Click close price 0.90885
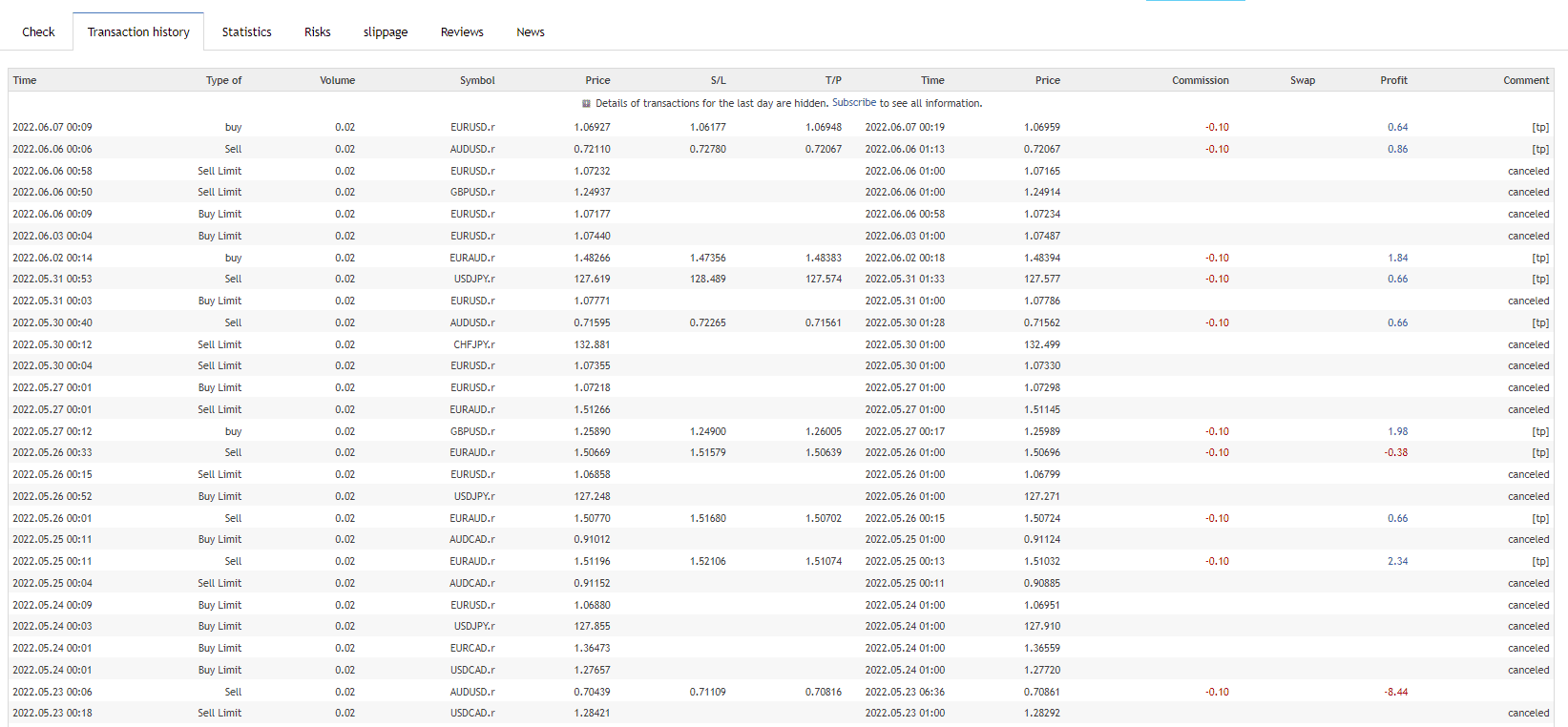This screenshot has height=727, width=1568. point(1042,583)
